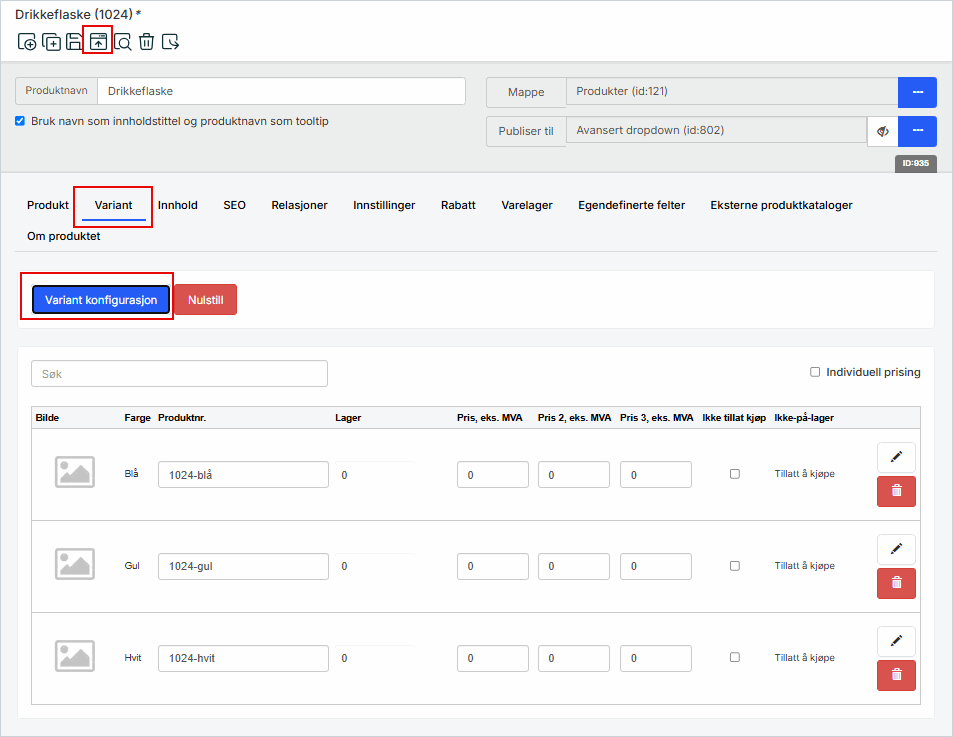Viewport: 953px width, 737px height.
Task: Switch to the Varelager tab
Action: (527, 205)
